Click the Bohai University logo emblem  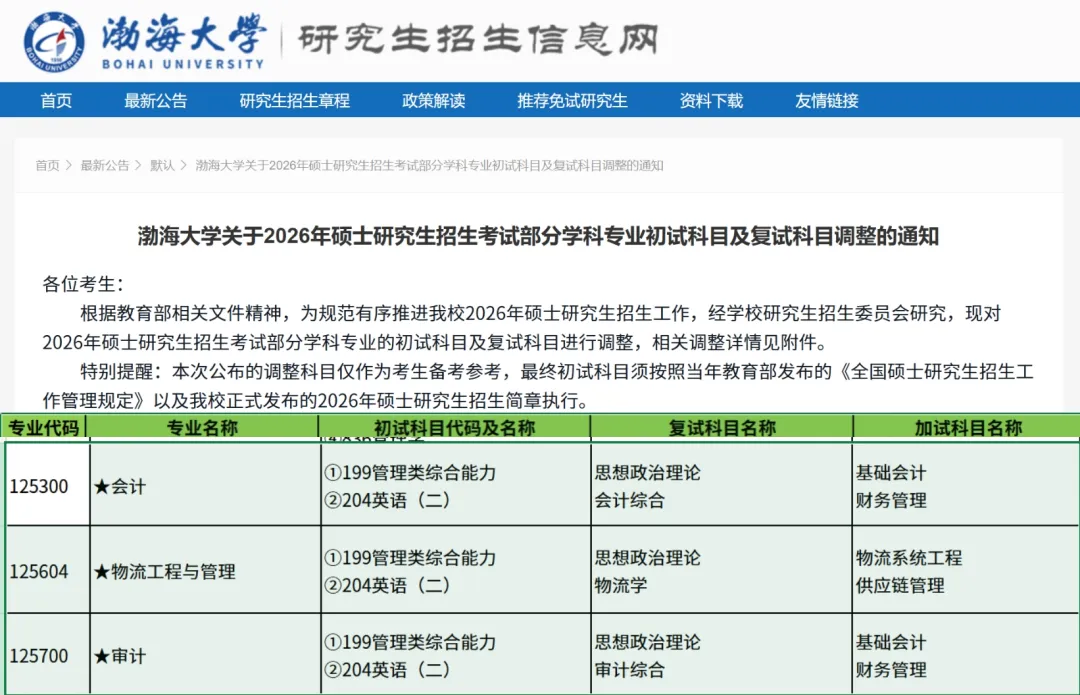54,42
